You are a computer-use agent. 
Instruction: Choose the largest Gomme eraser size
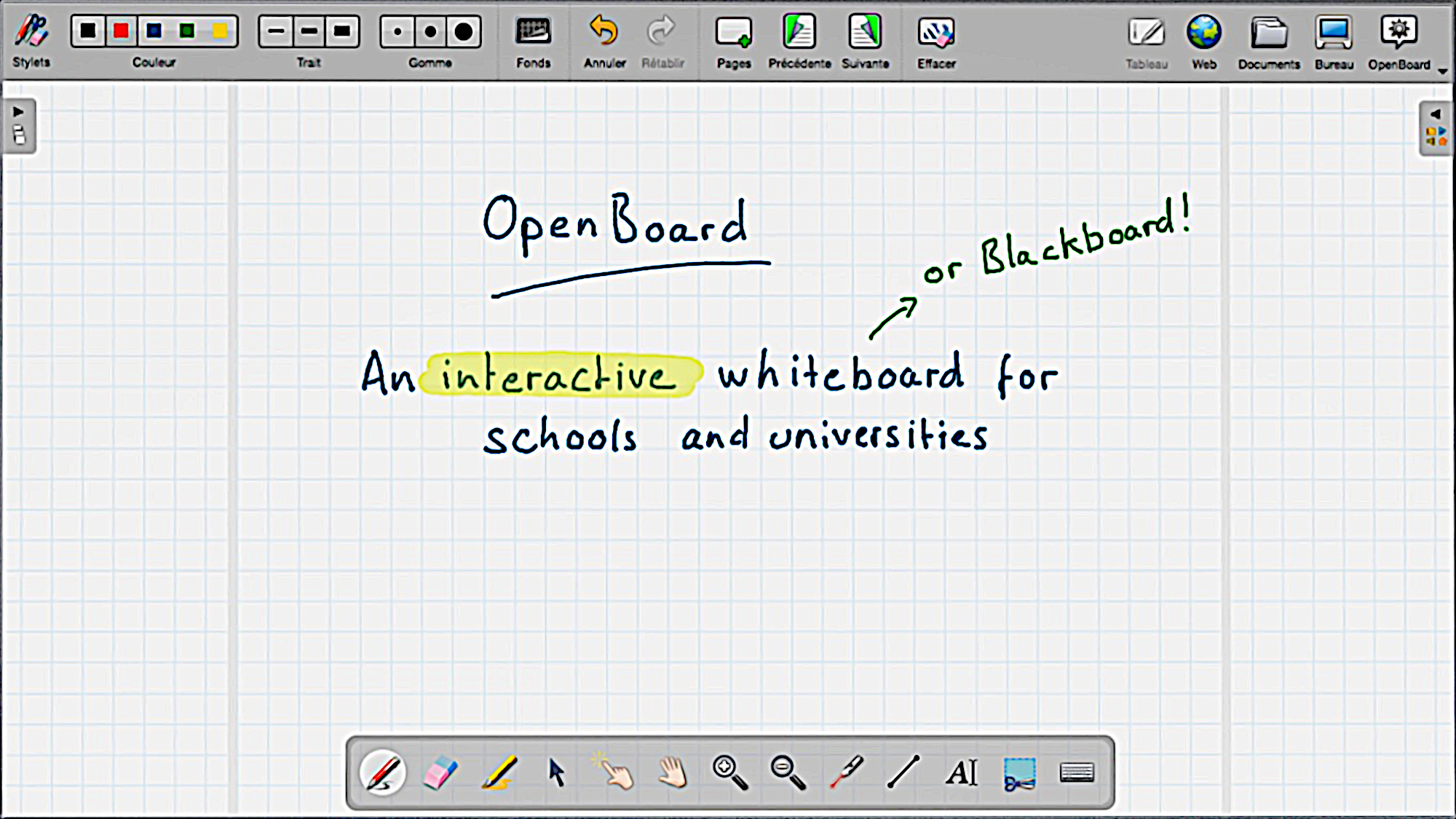464,32
